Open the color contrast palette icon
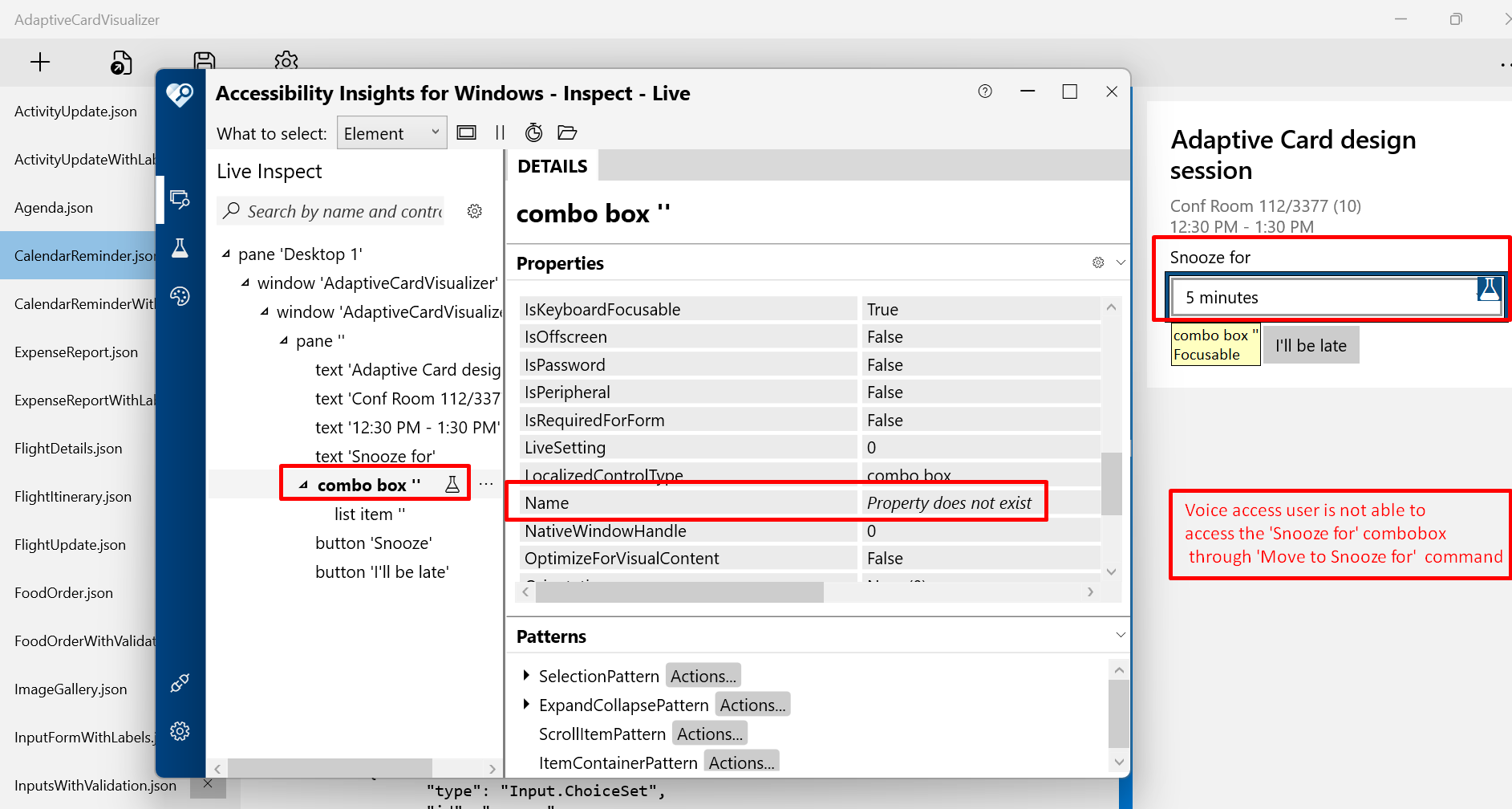The image size is (1512, 809). click(x=180, y=296)
